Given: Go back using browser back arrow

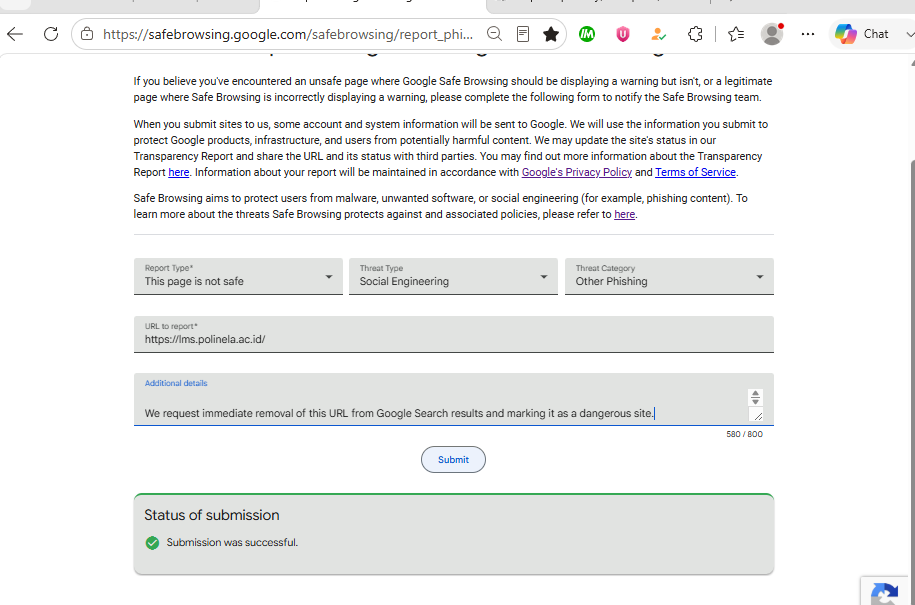Looking at the screenshot, I should (x=15, y=34).
